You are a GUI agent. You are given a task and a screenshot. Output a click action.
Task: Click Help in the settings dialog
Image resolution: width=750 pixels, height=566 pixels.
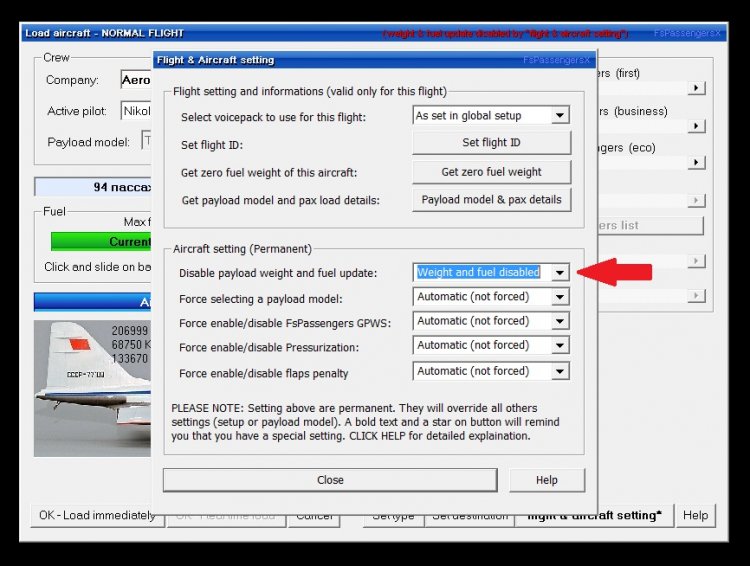546,480
